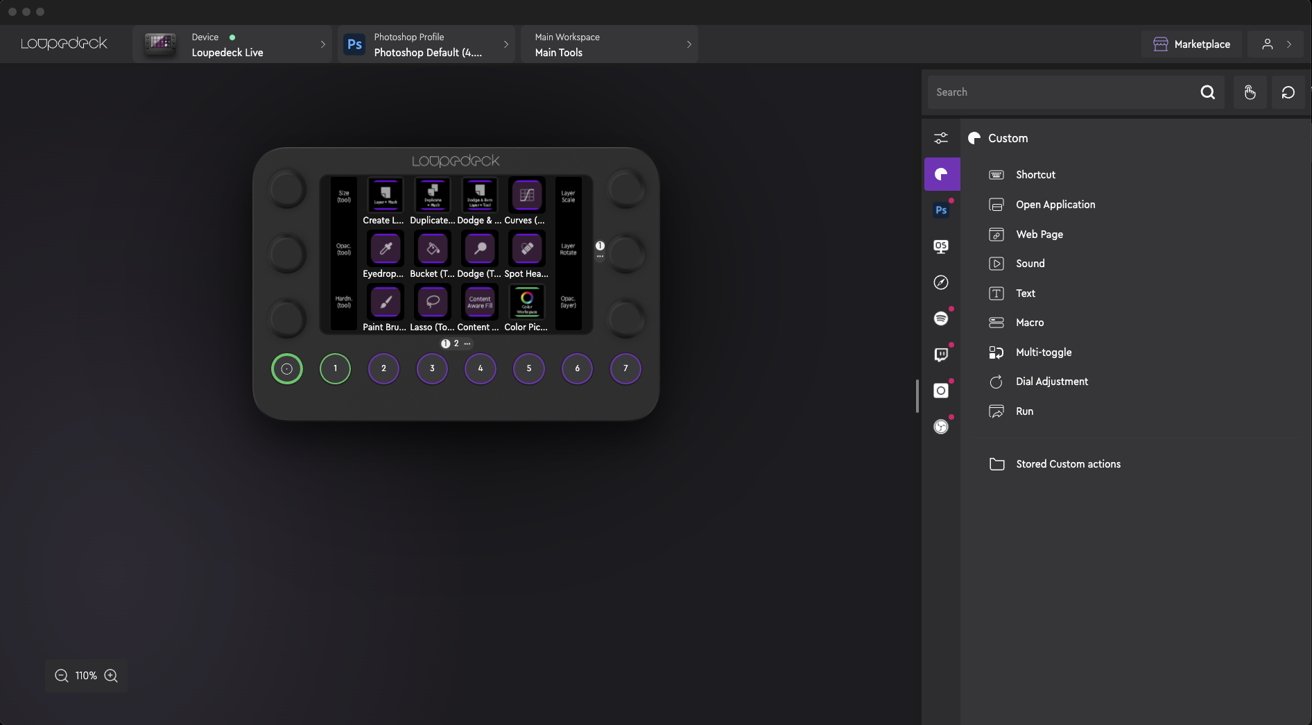Open the Photoshop plugin in the sidebar
The height and width of the screenshot is (725, 1312).
click(941, 211)
